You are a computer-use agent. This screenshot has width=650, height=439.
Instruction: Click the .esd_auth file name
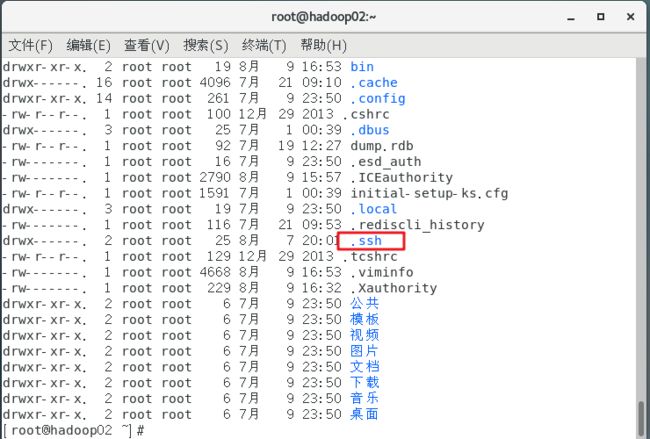tap(386, 162)
